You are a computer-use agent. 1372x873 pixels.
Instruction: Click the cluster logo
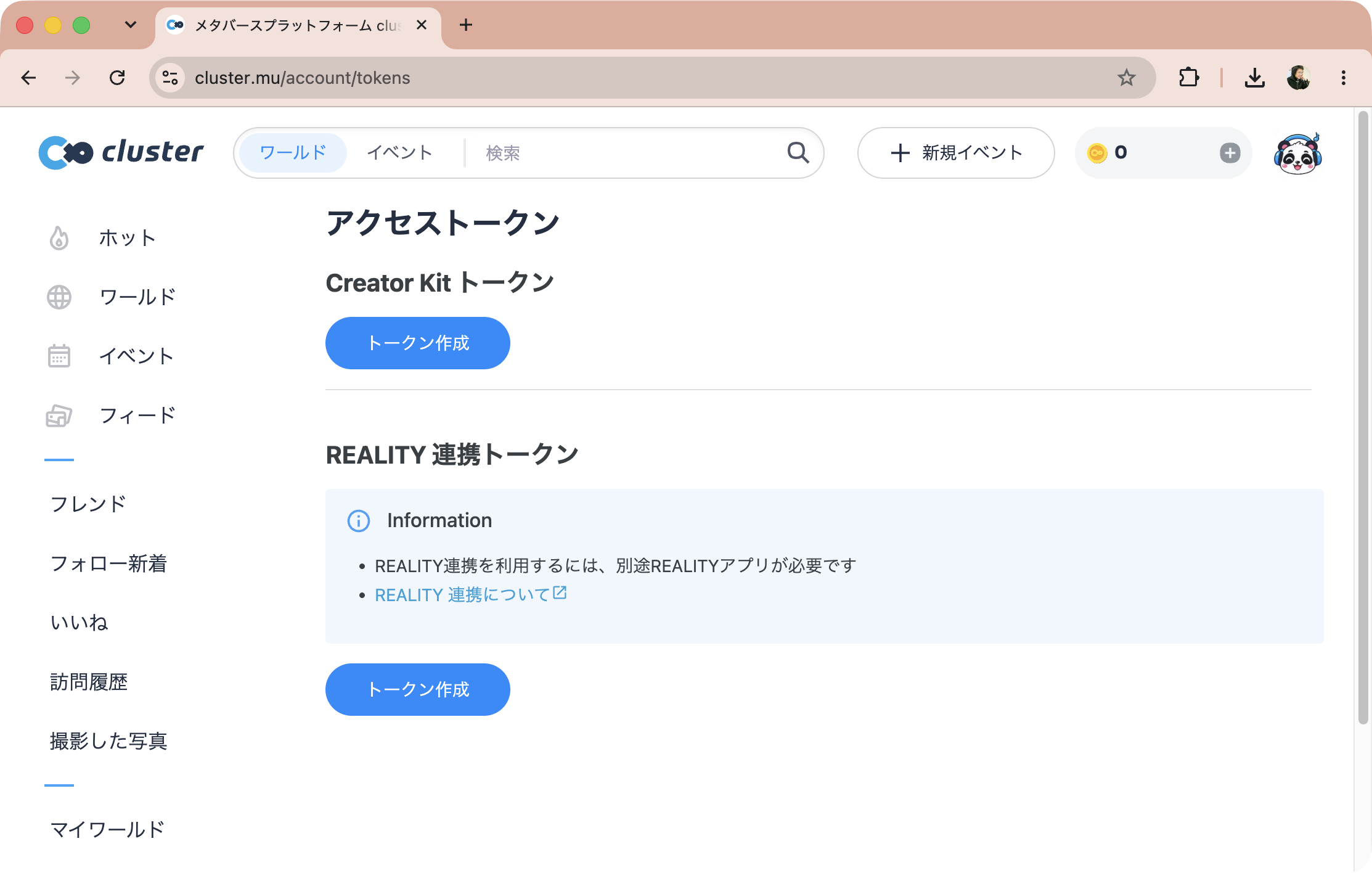point(121,152)
